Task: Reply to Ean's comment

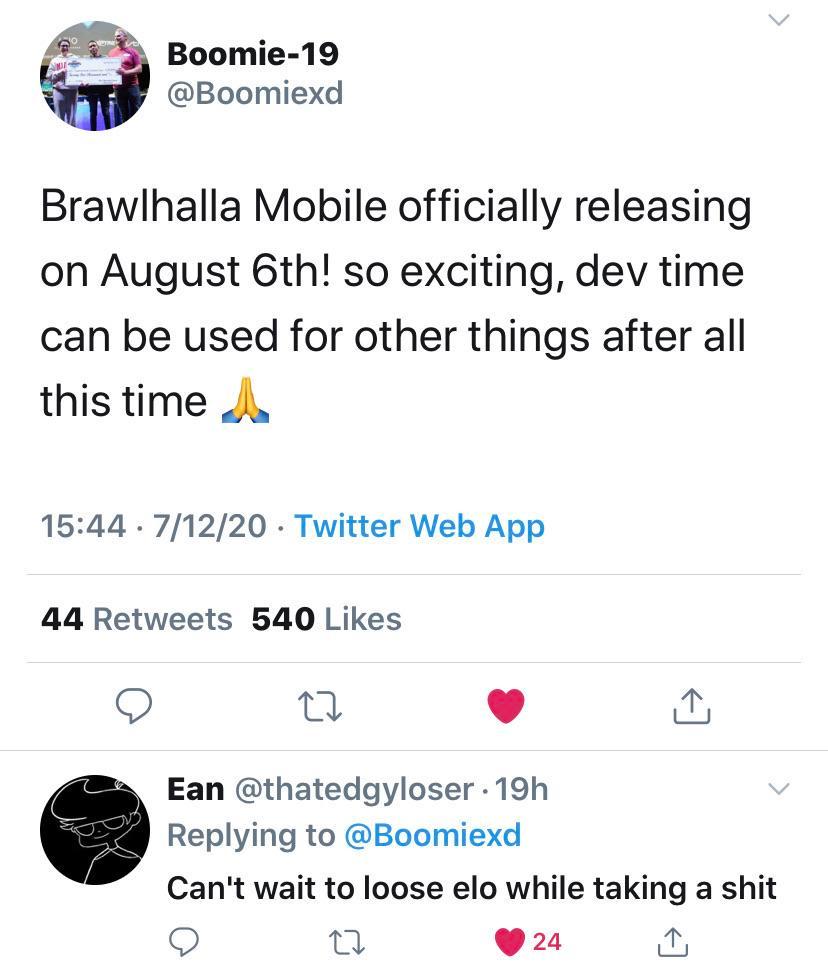Action: point(184,941)
